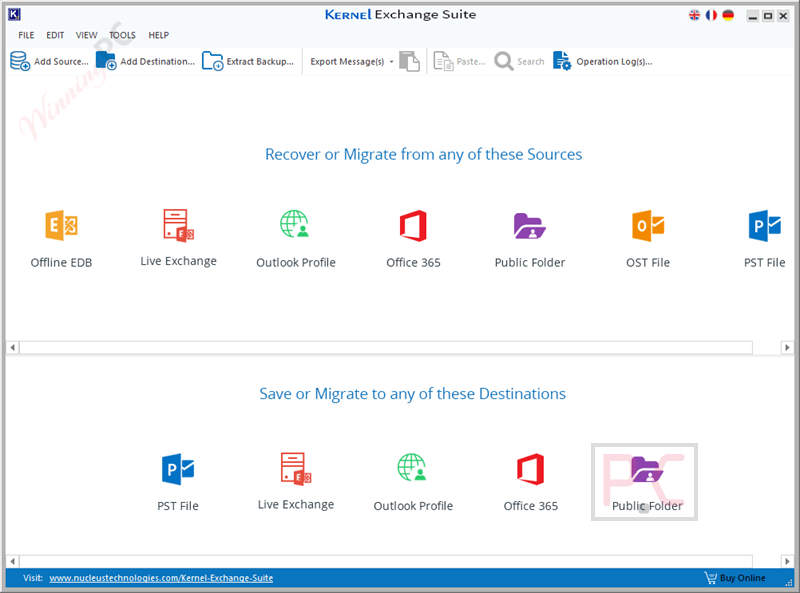Select Office 365 as destination
This screenshot has height=593, width=800.
click(x=531, y=482)
